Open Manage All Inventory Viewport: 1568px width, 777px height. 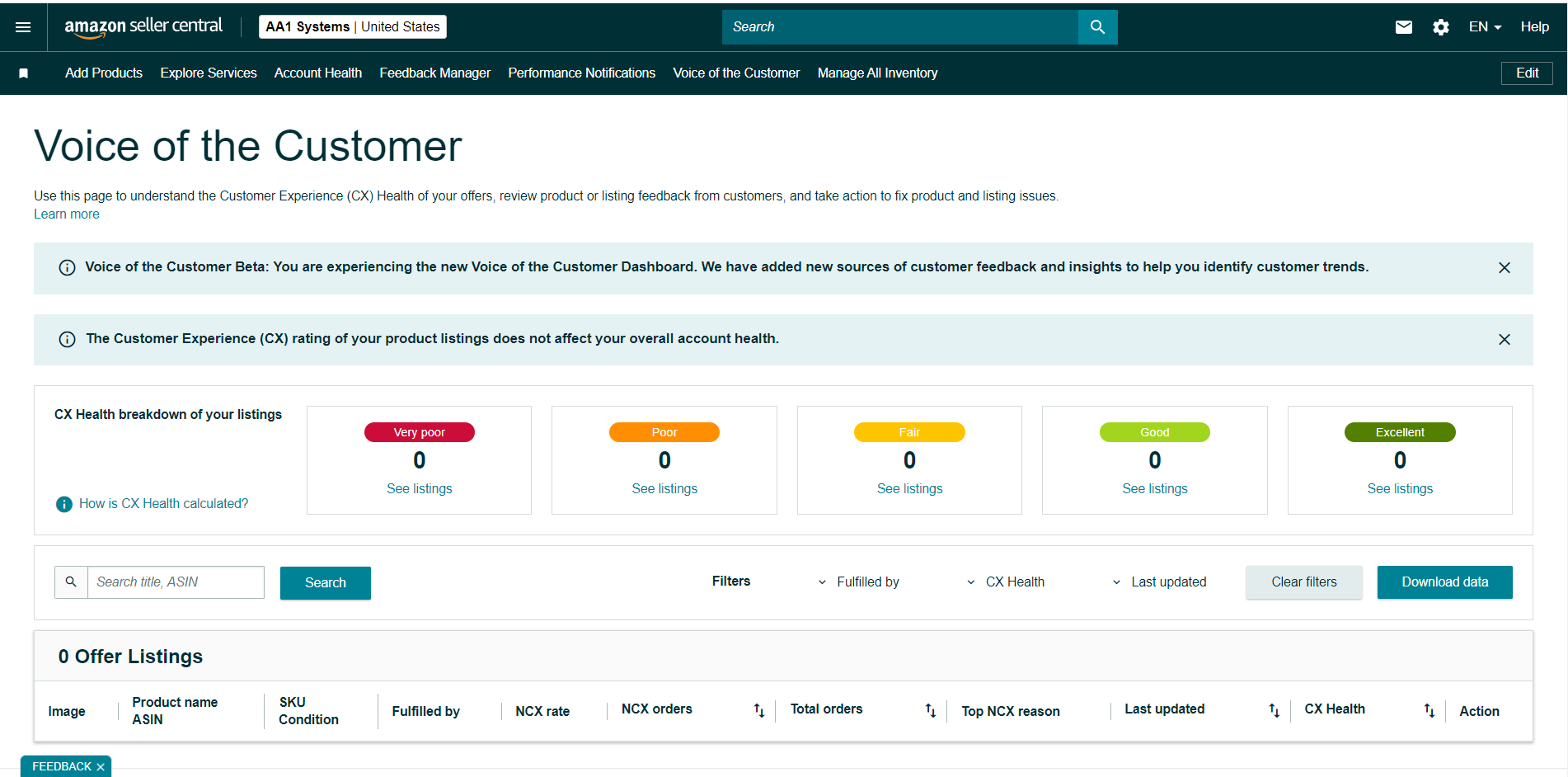pos(877,73)
